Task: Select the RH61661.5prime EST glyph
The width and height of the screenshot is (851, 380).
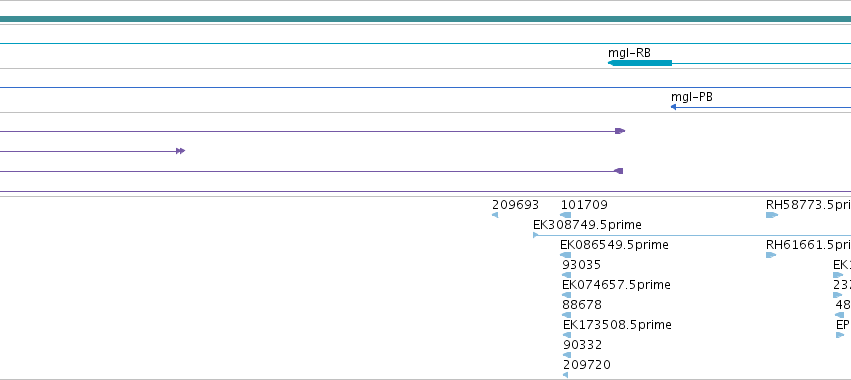Action: 771,255
